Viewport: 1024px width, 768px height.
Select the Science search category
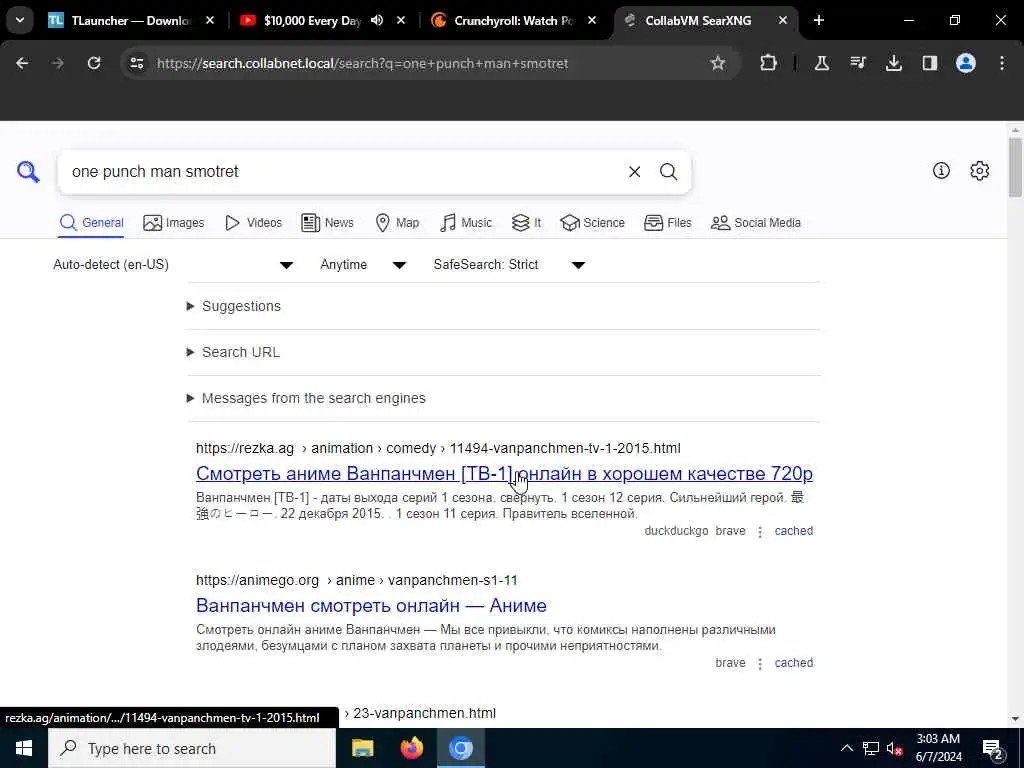592,223
